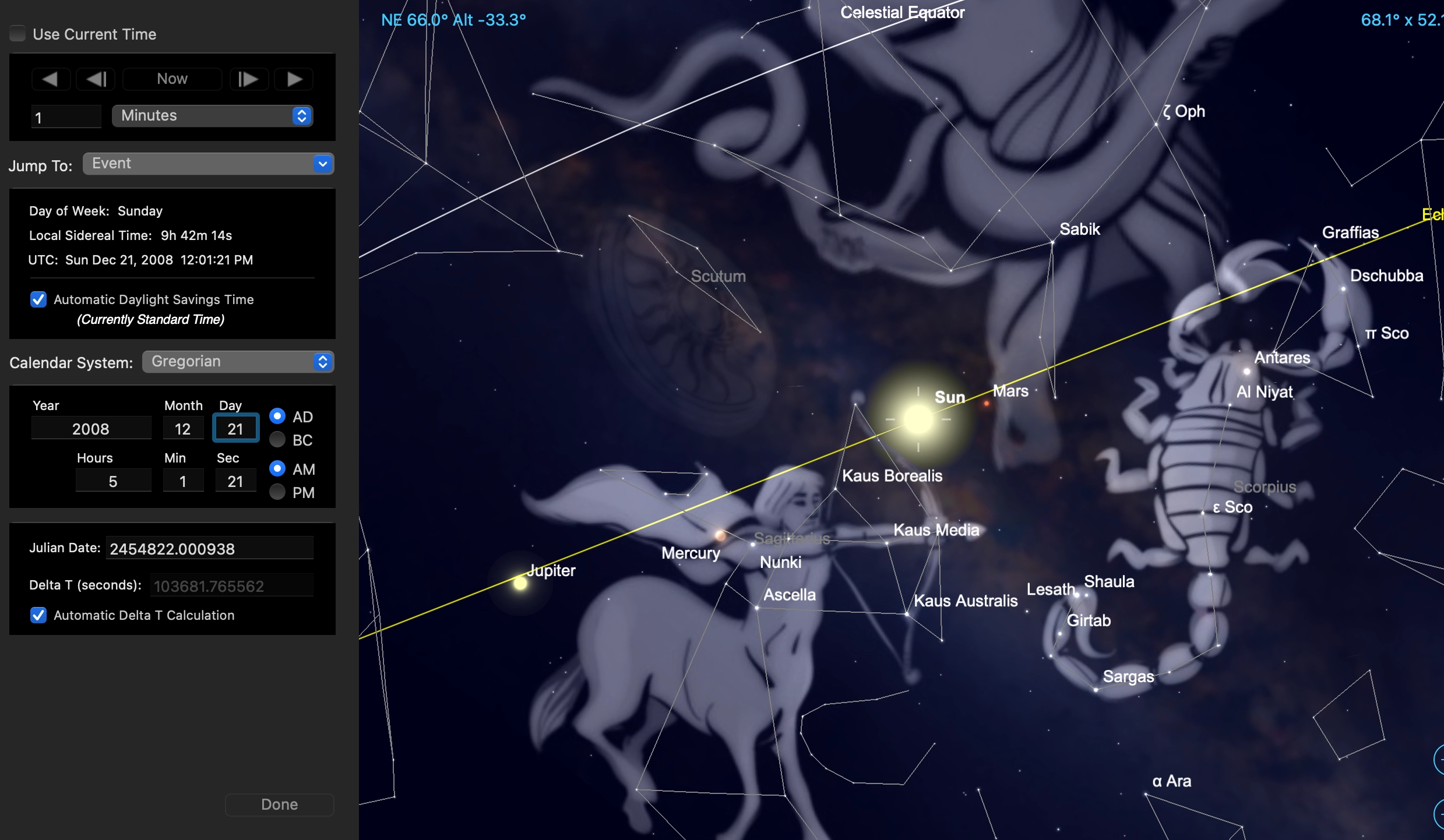Select the BC era radio button
Screen dimensions: 1444x840
(x=277, y=440)
